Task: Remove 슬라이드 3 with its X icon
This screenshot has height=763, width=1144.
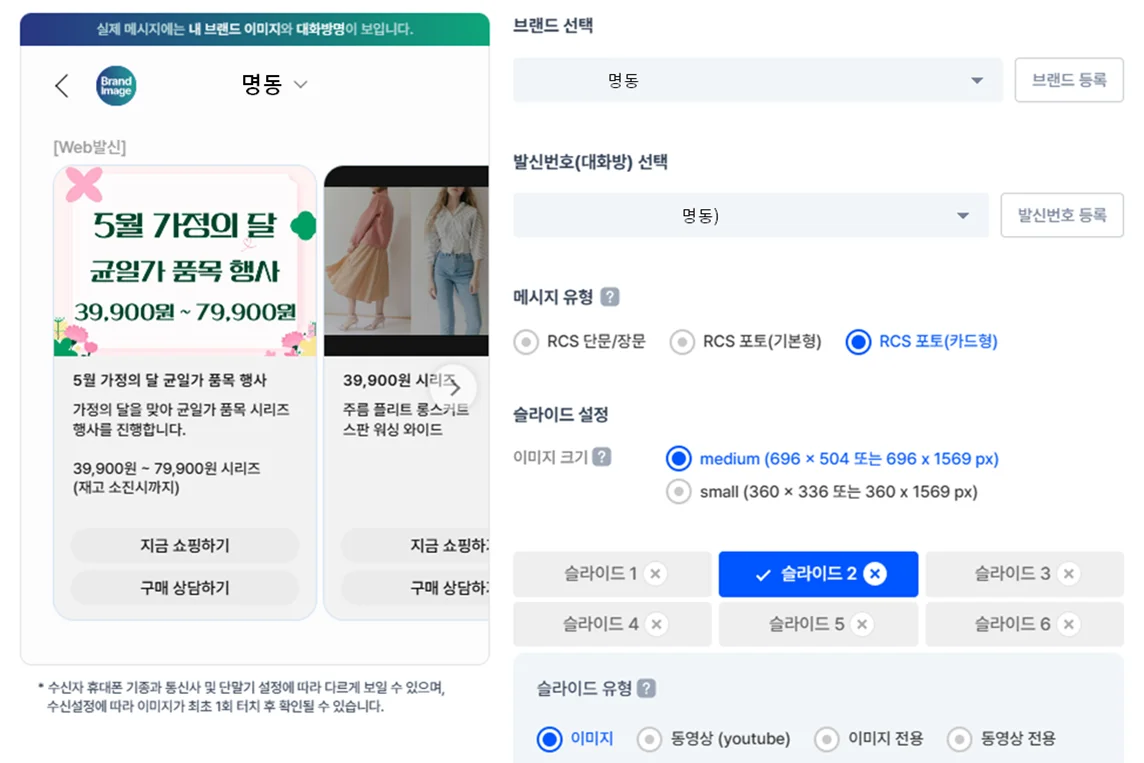Action: [x=1069, y=573]
